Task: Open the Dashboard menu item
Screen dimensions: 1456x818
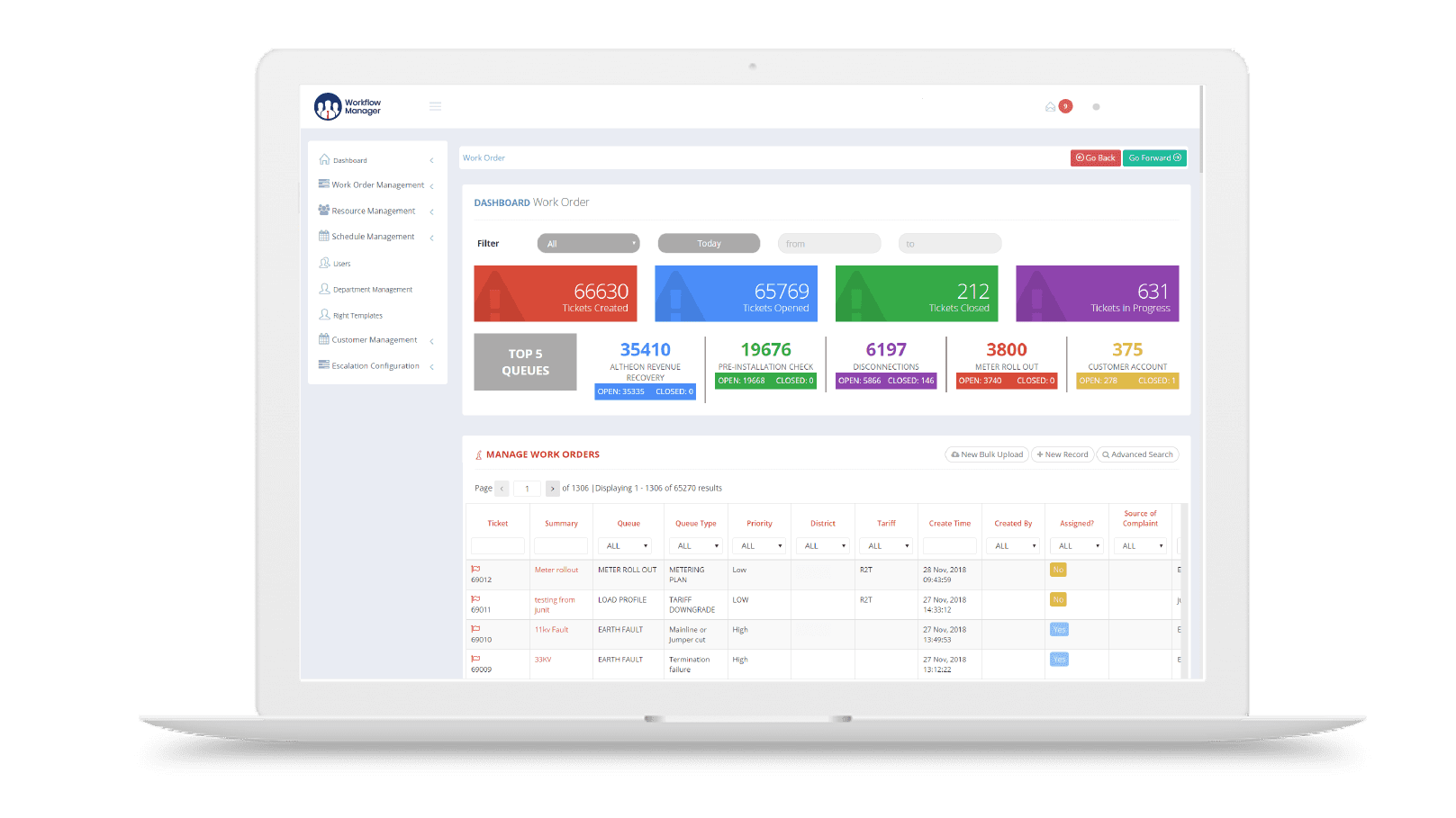Action: pos(350,160)
